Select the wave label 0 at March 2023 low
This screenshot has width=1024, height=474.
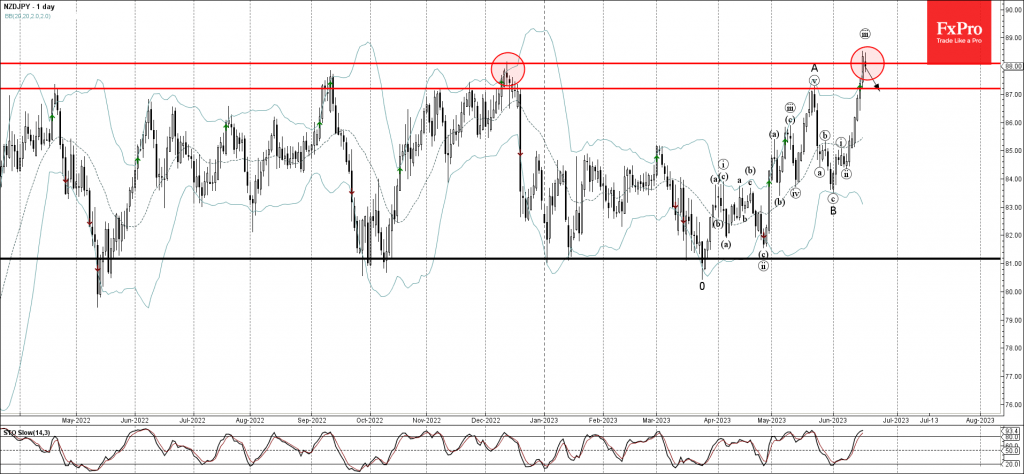coord(702,285)
